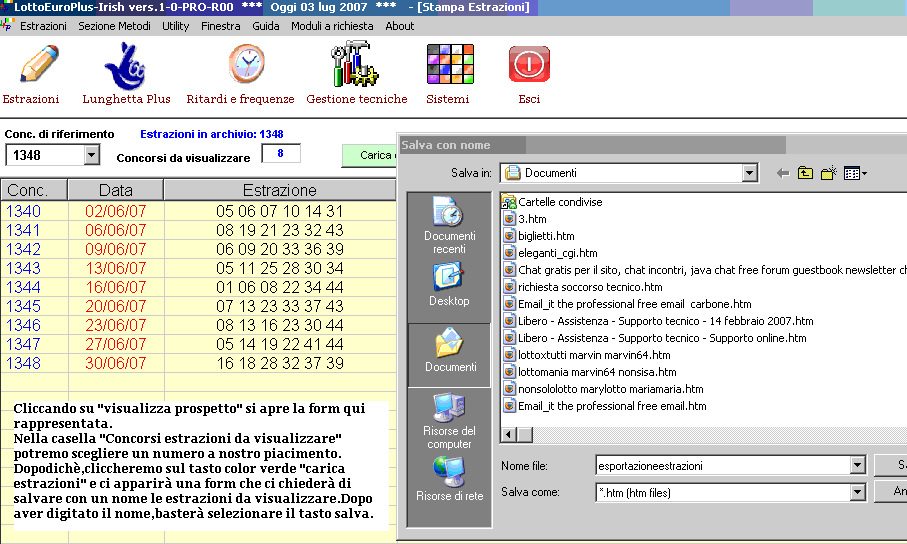The width and height of the screenshot is (907, 544).
Task: Click the red Esci power icon
Action: (x=529, y=64)
